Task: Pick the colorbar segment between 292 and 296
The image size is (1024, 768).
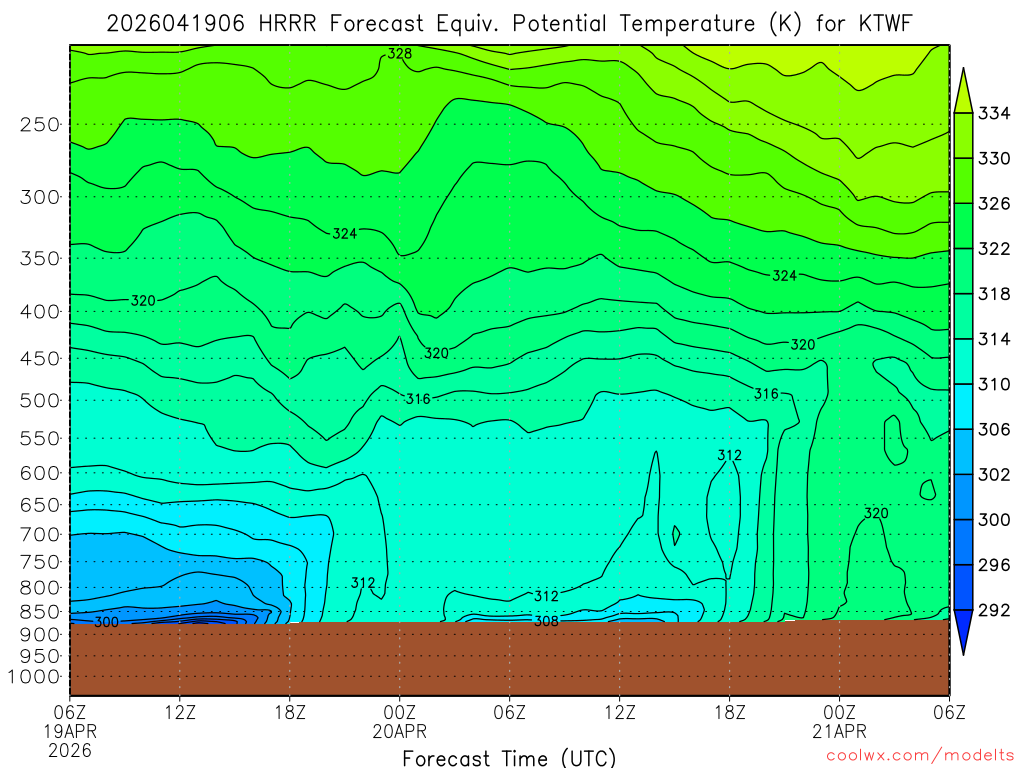Action: (963, 587)
